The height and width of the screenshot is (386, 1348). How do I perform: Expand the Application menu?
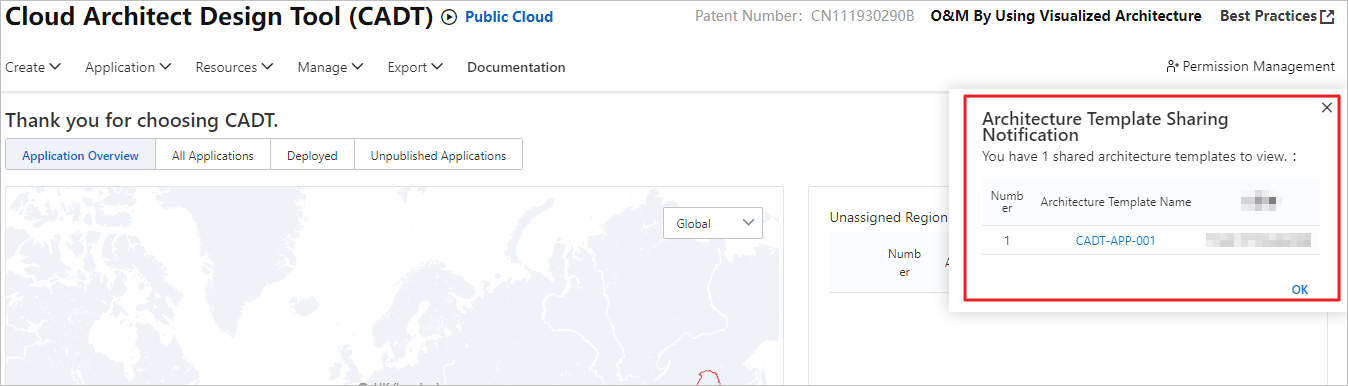[128, 67]
